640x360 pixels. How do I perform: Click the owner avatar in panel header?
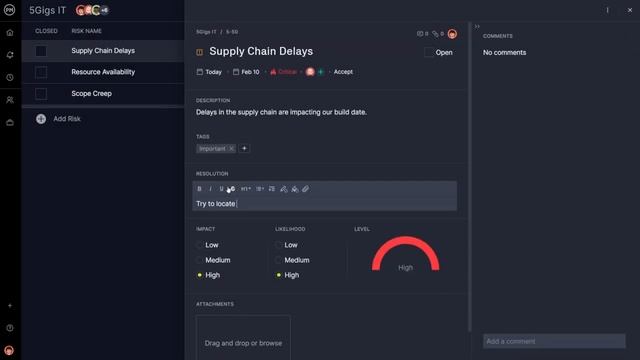coord(452,34)
